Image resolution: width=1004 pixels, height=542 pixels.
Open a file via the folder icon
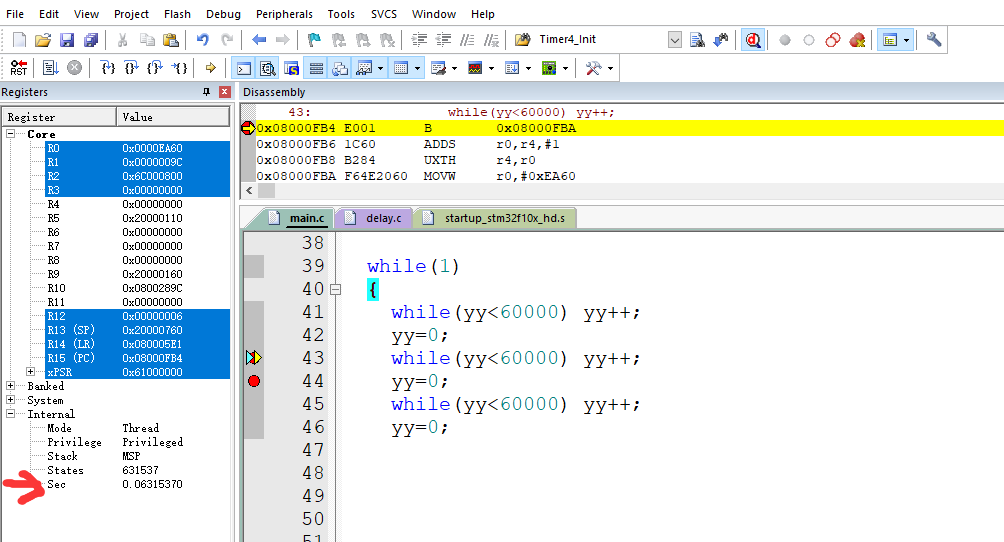click(x=43, y=40)
